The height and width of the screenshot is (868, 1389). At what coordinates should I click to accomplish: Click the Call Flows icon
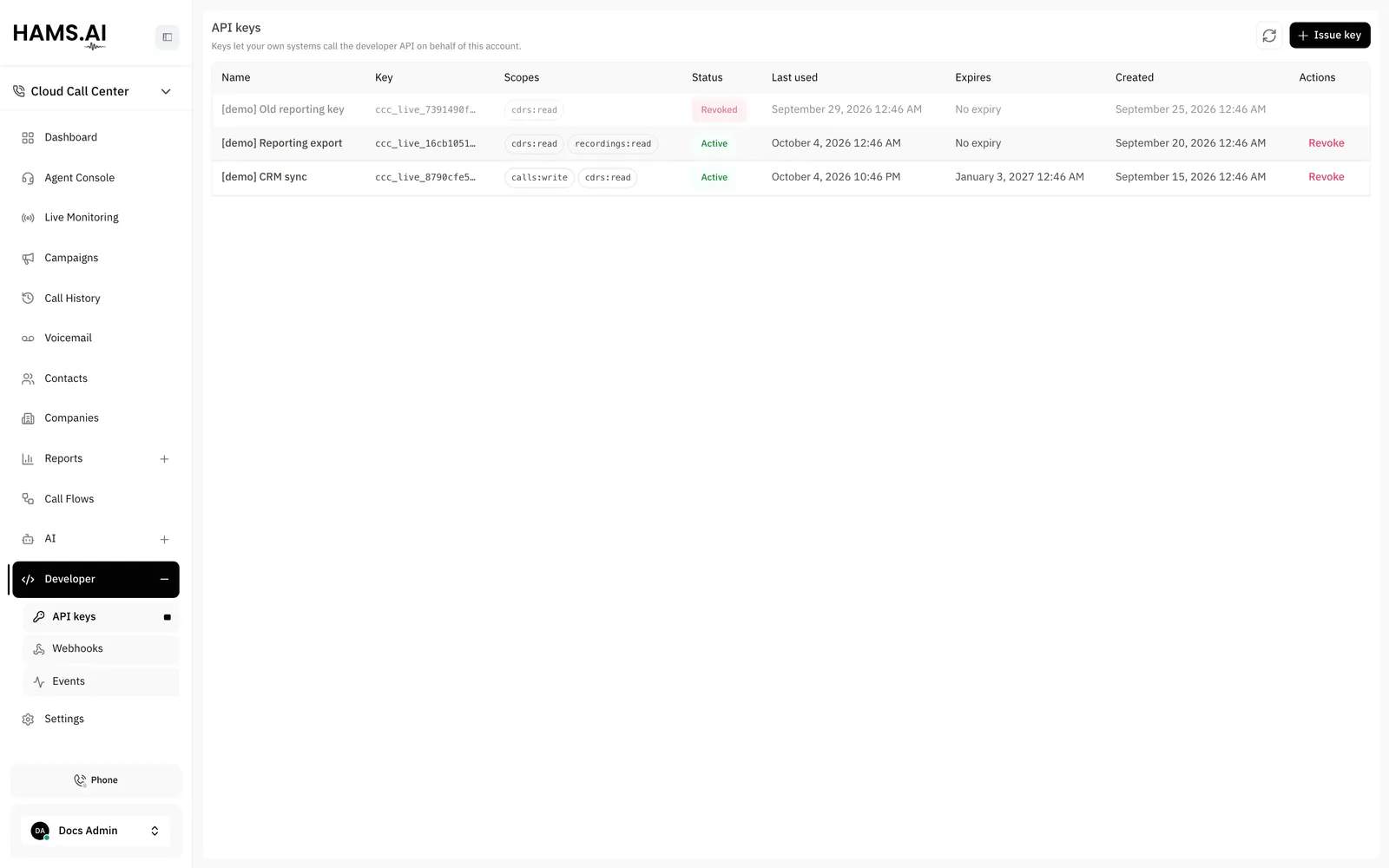[x=28, y=499]
